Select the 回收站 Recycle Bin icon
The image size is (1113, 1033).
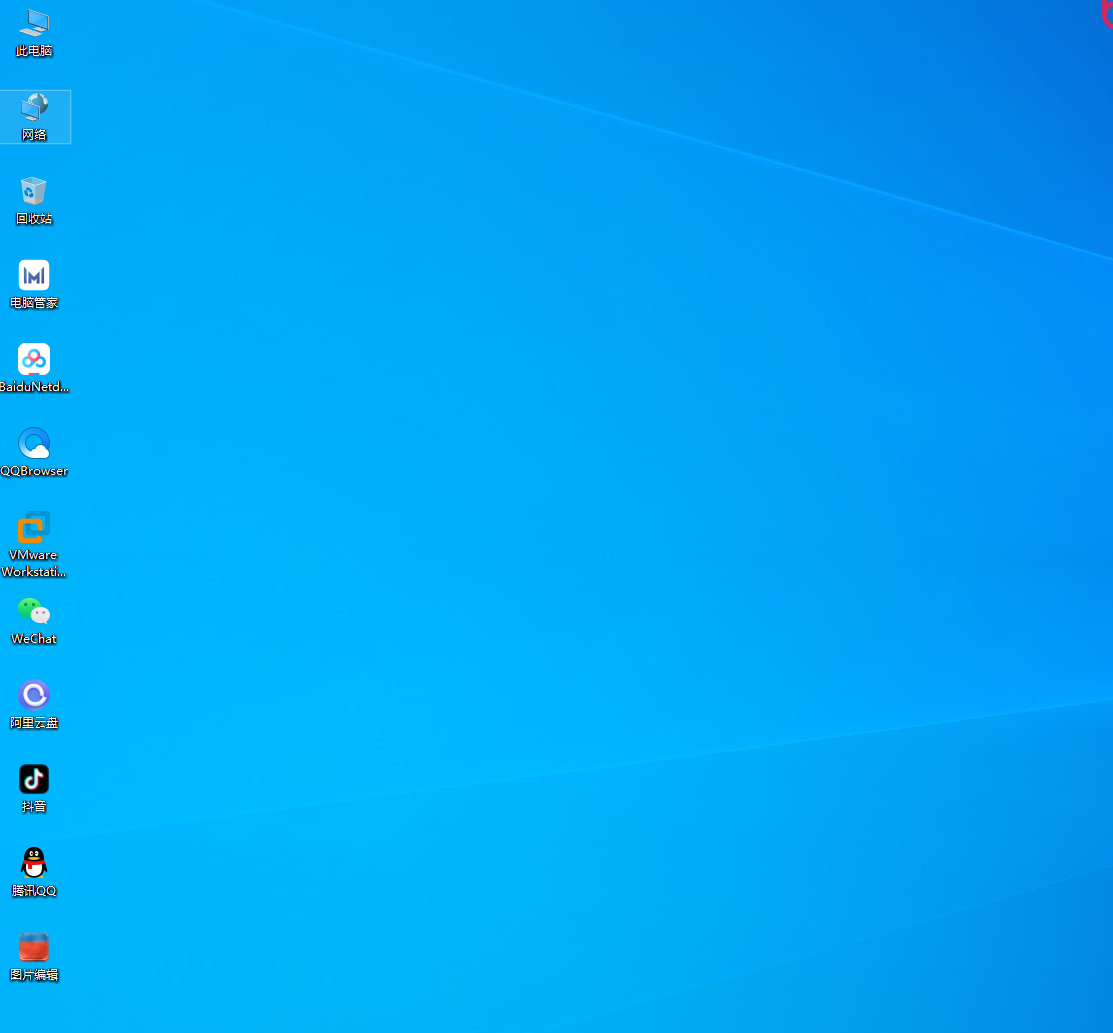pyautogui.click(x=34, y=191)
